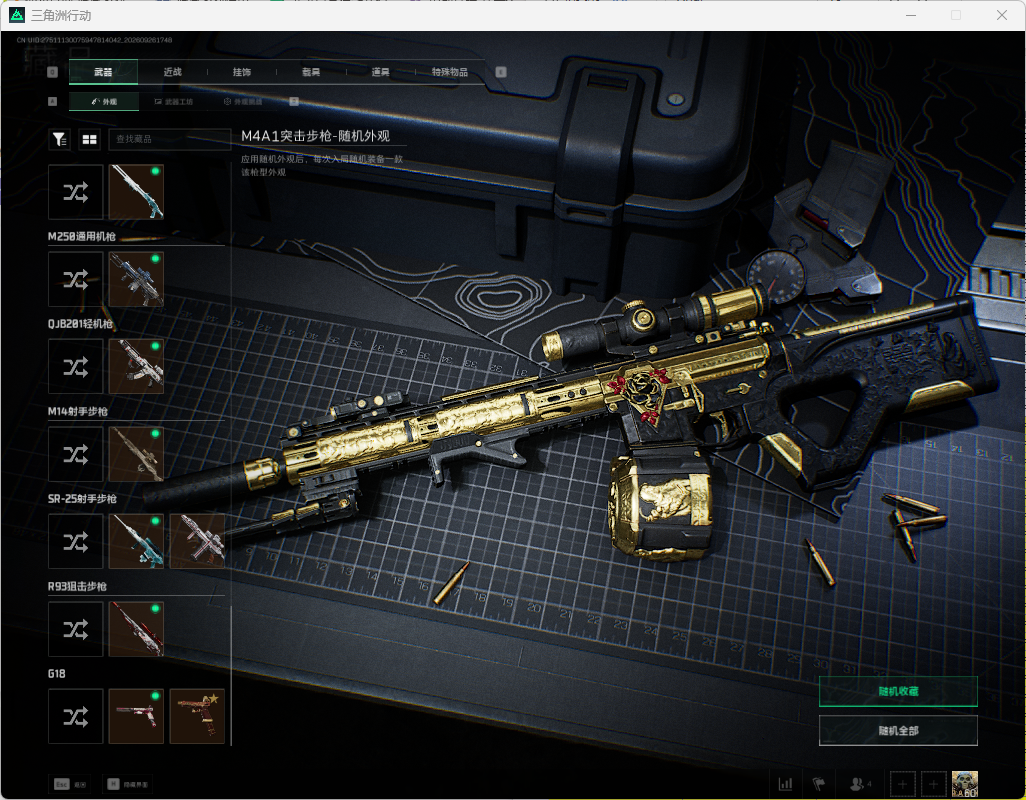Select the skin thumbnail under M14射手步枪
1026x800 pixels.
coord(136,454)
